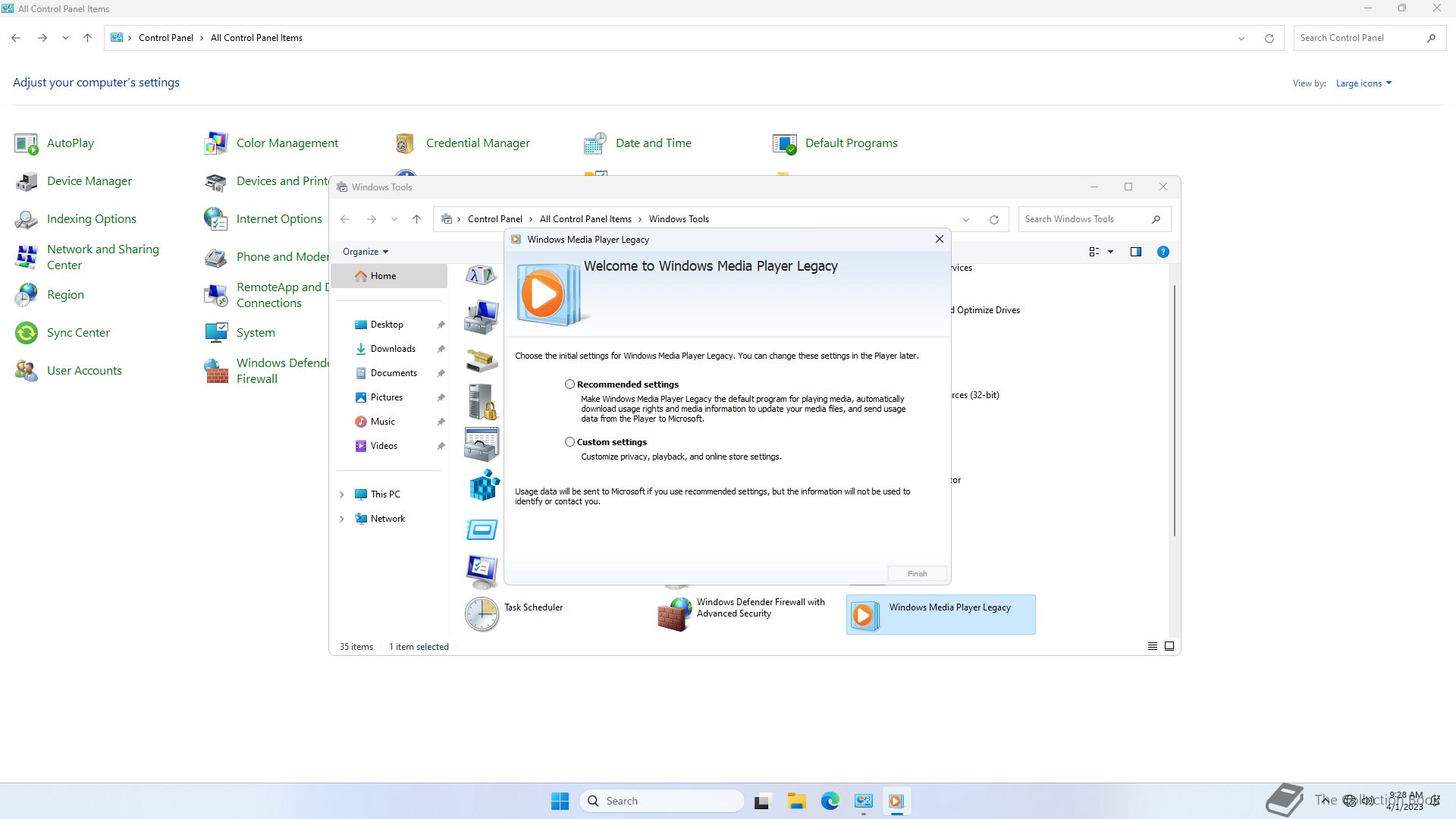This screenshot has height=819, width=1456.
Task: Open Phone and Modem icon
Action: 216,257
